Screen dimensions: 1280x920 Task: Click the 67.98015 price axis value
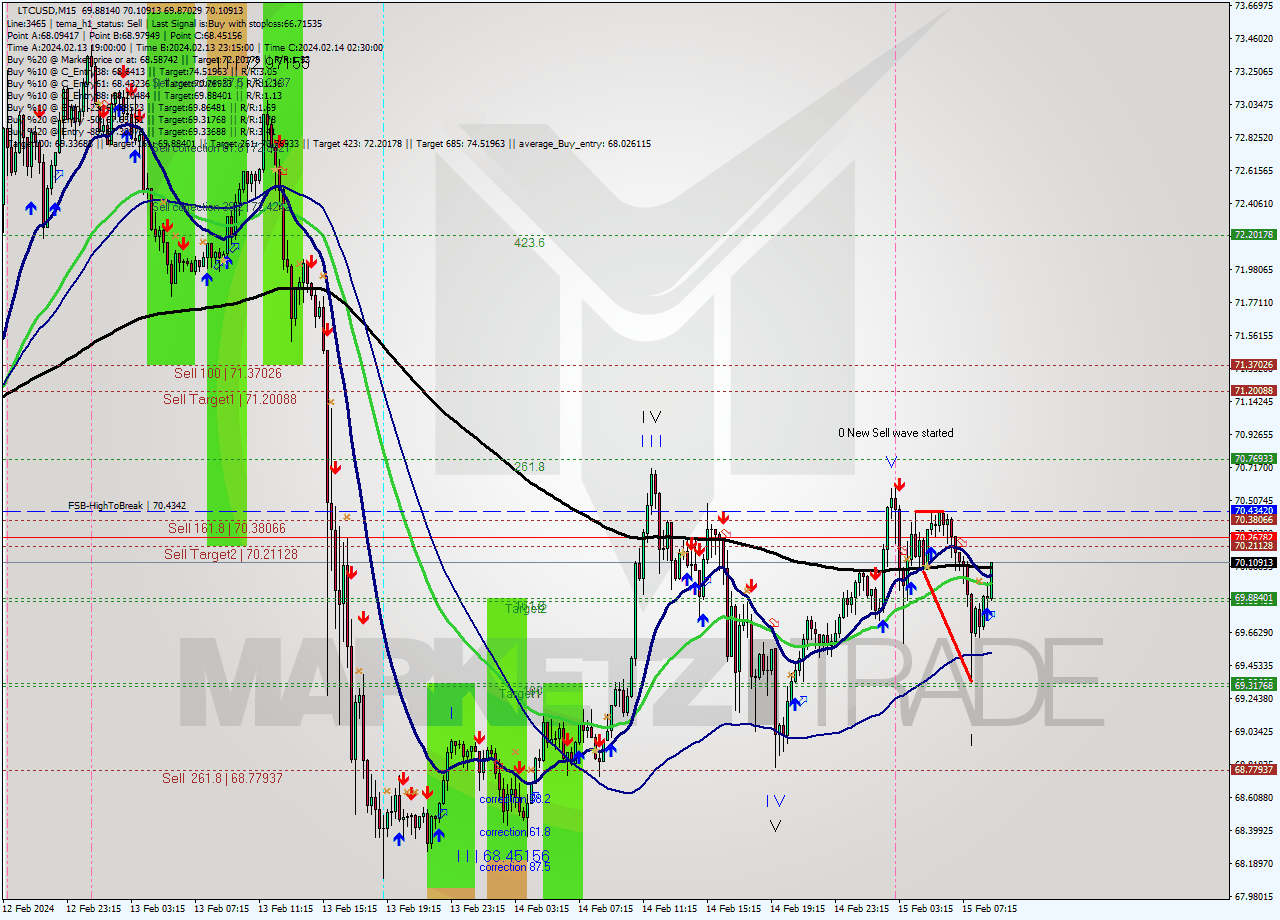[x=1253, y=896]
